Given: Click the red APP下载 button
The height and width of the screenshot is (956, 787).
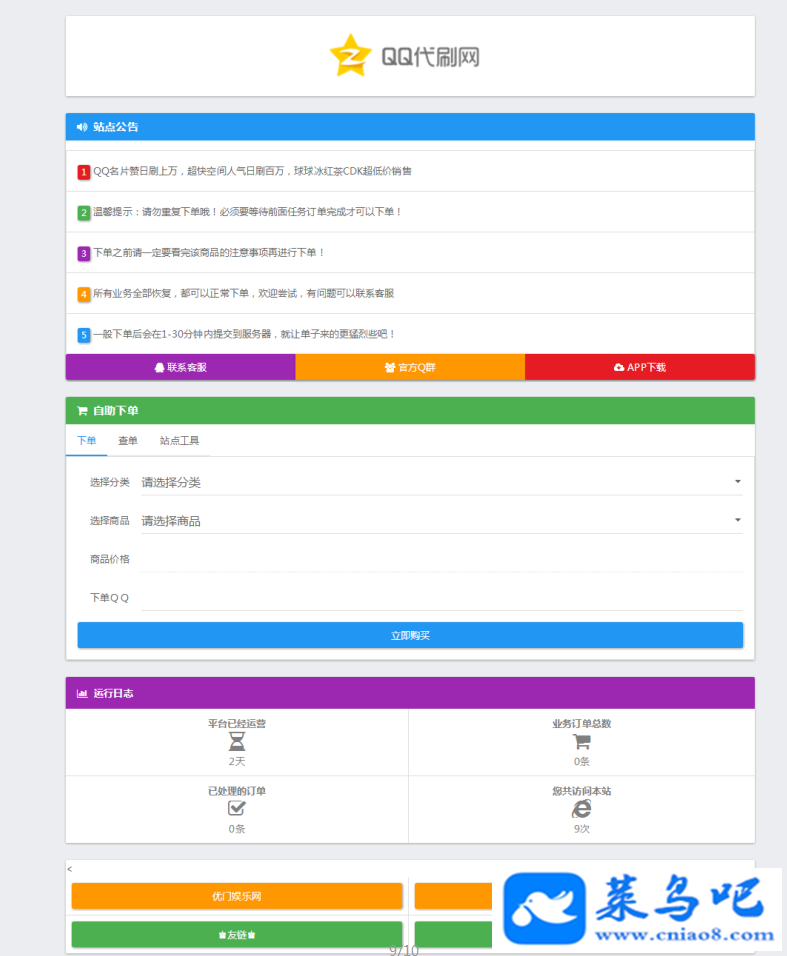Looking at the screenshot, I should click(x=640, y=367).
